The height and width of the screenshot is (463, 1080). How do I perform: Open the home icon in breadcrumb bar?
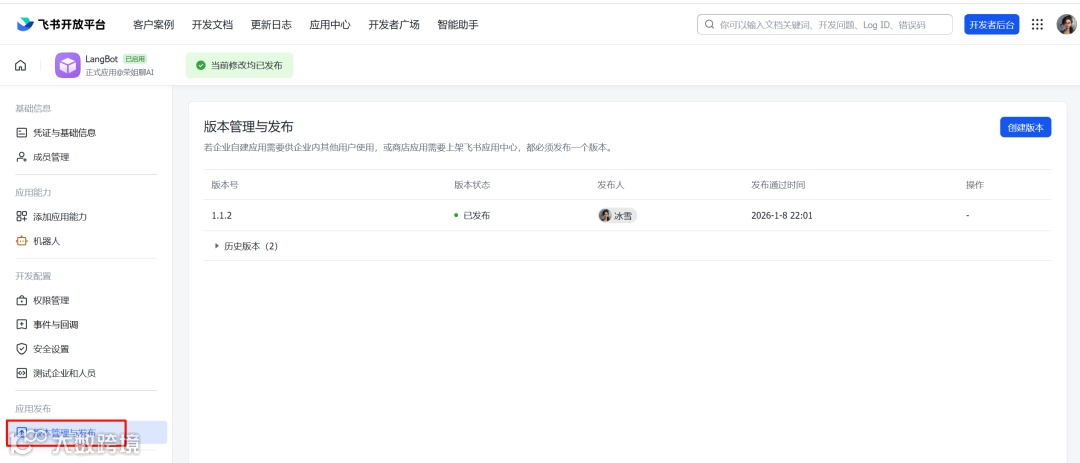(21, 65)
